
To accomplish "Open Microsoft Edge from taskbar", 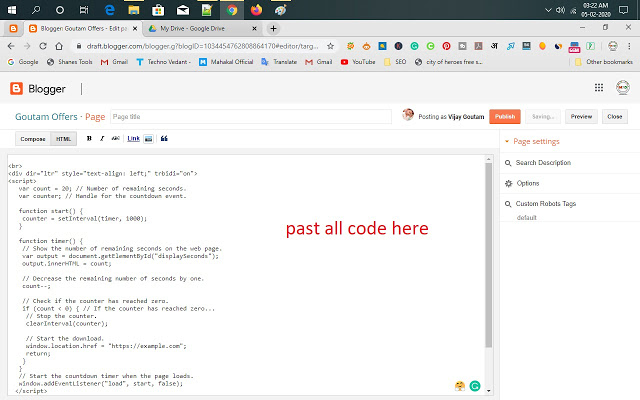I will click(109, 10).
